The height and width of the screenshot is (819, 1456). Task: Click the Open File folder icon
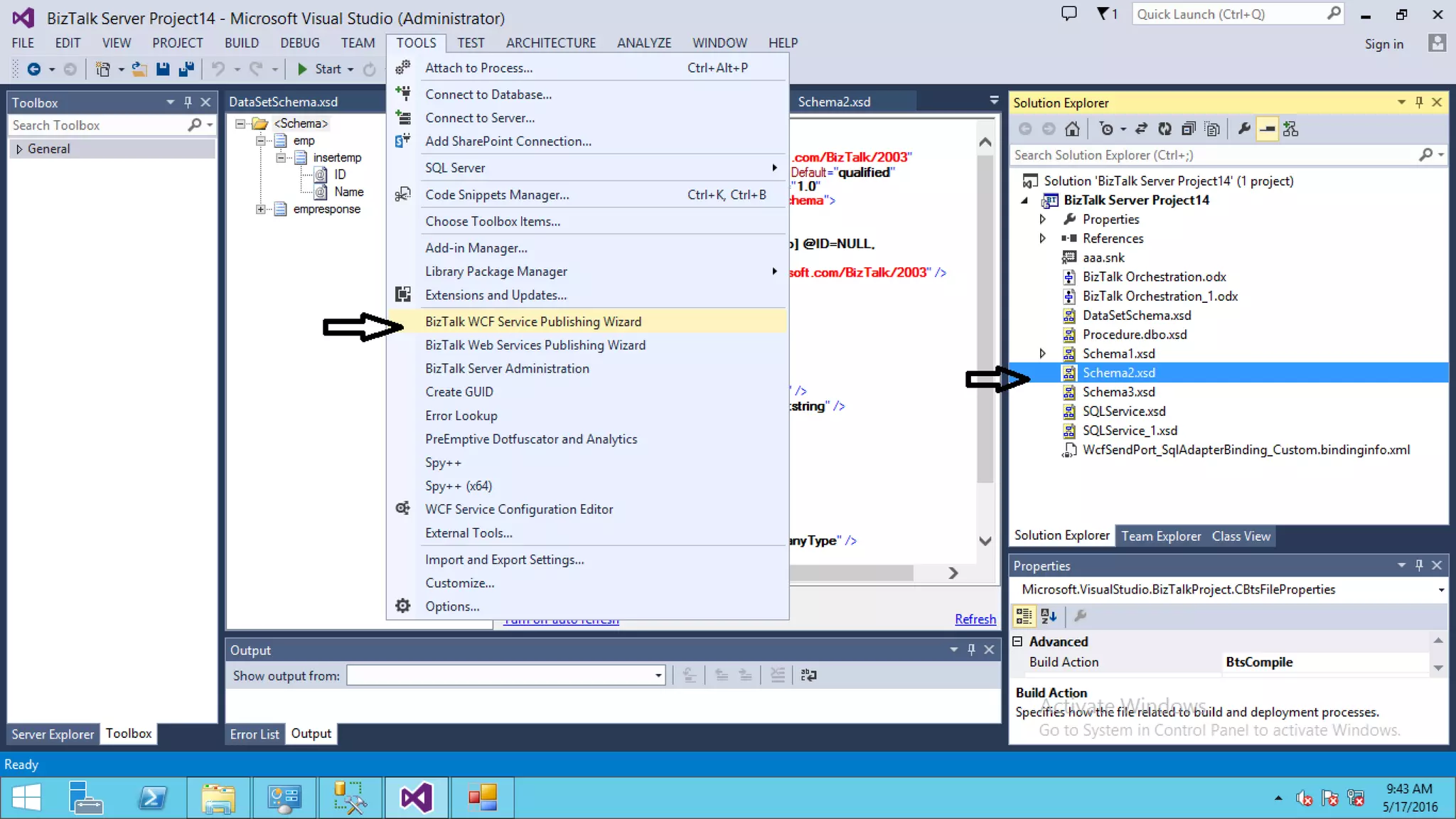pyautogui.click(x=139, y=69)
